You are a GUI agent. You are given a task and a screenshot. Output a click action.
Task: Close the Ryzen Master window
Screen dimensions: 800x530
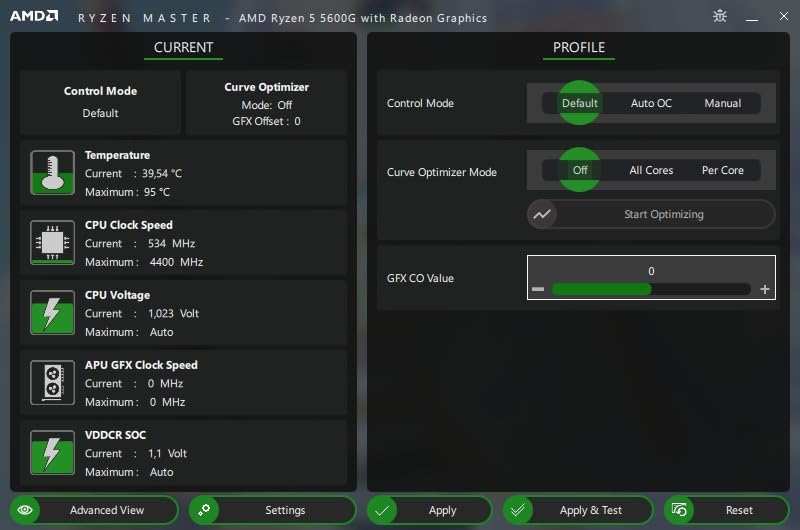pos(784,16)
